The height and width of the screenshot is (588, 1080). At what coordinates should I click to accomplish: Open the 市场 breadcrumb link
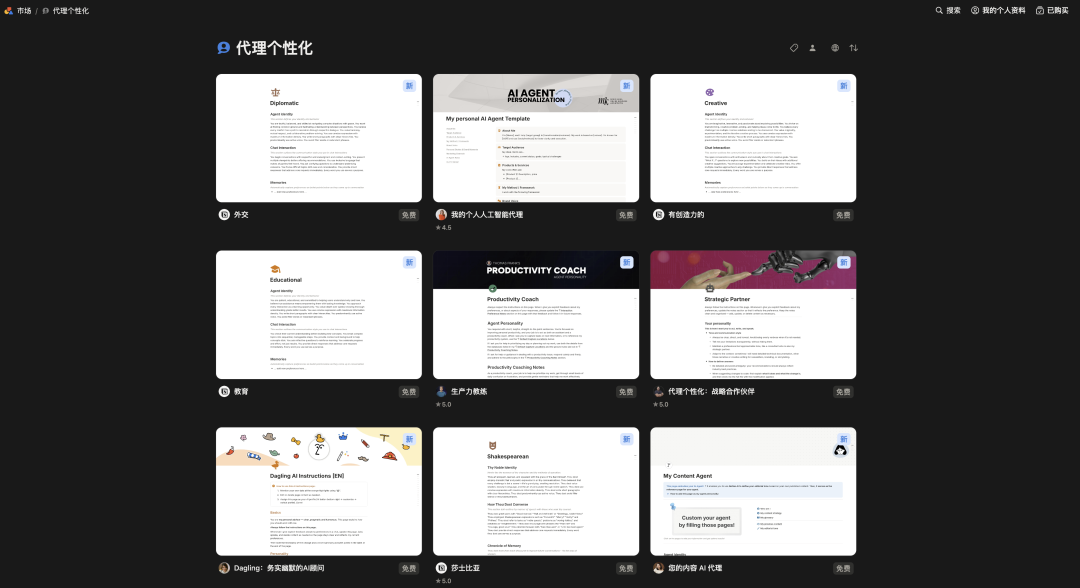point(24,10)
